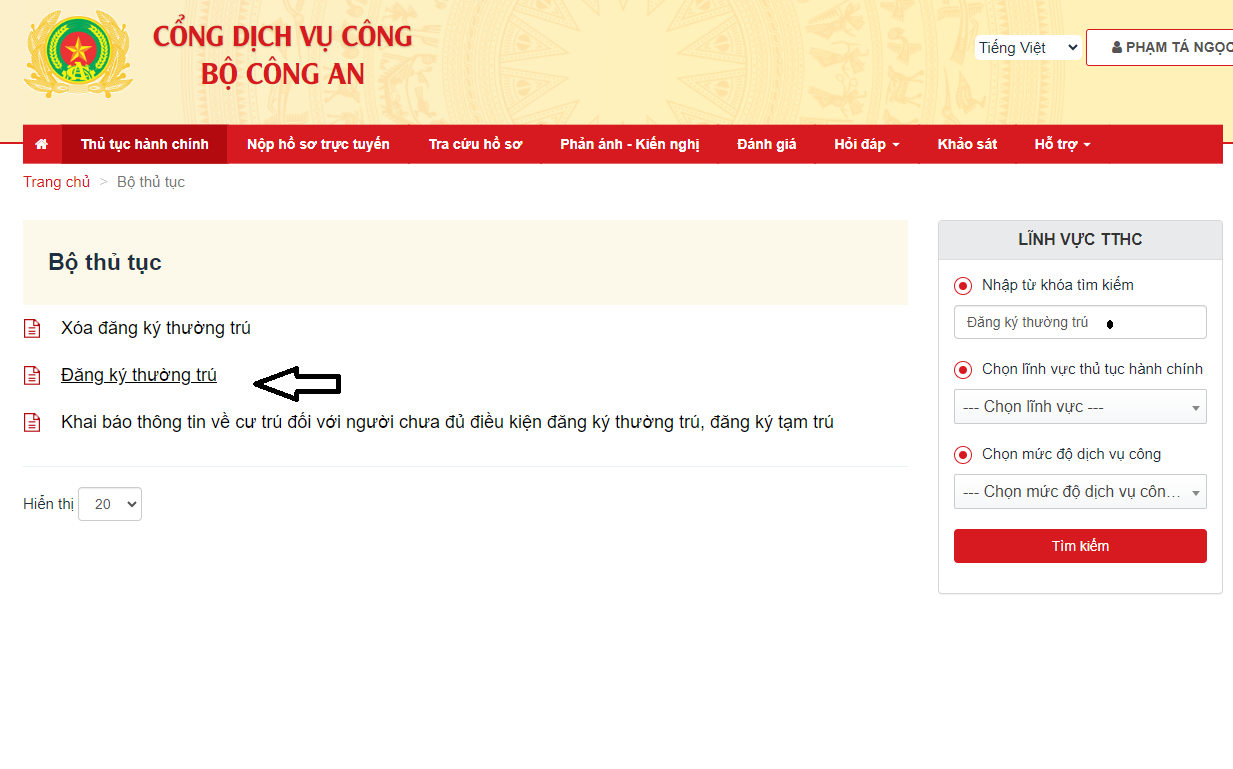Select the Chọn mức độ dịch vụ công radio
This screenshot has height=769, width=1233.
[963, 455]
